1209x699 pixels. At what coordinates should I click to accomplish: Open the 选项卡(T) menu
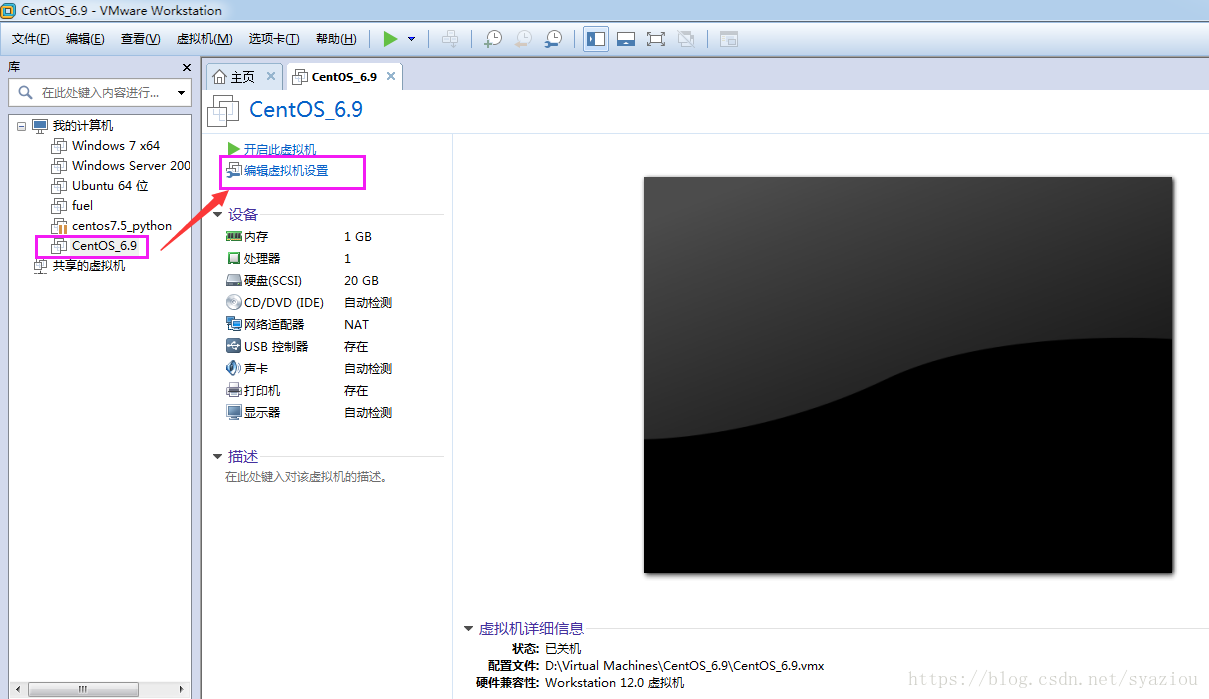tap(274, 39)
